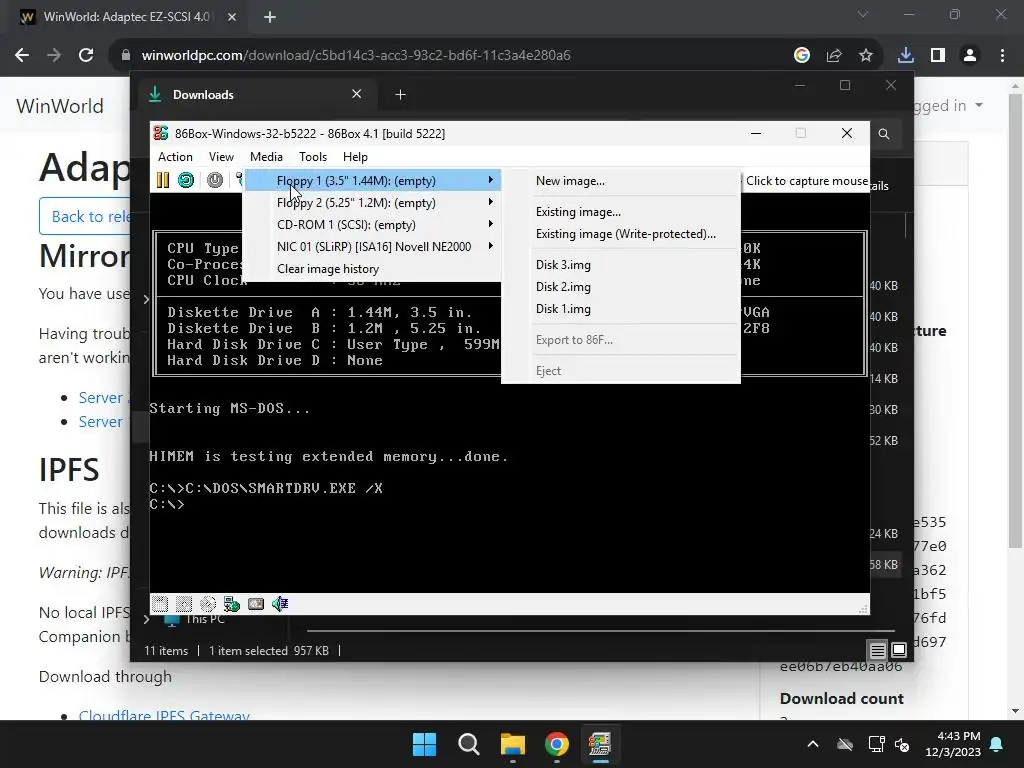Open notification bell in taskbar
Image resolution: width=1024 pixels, height=768 pixels.
tap(997, 744)
